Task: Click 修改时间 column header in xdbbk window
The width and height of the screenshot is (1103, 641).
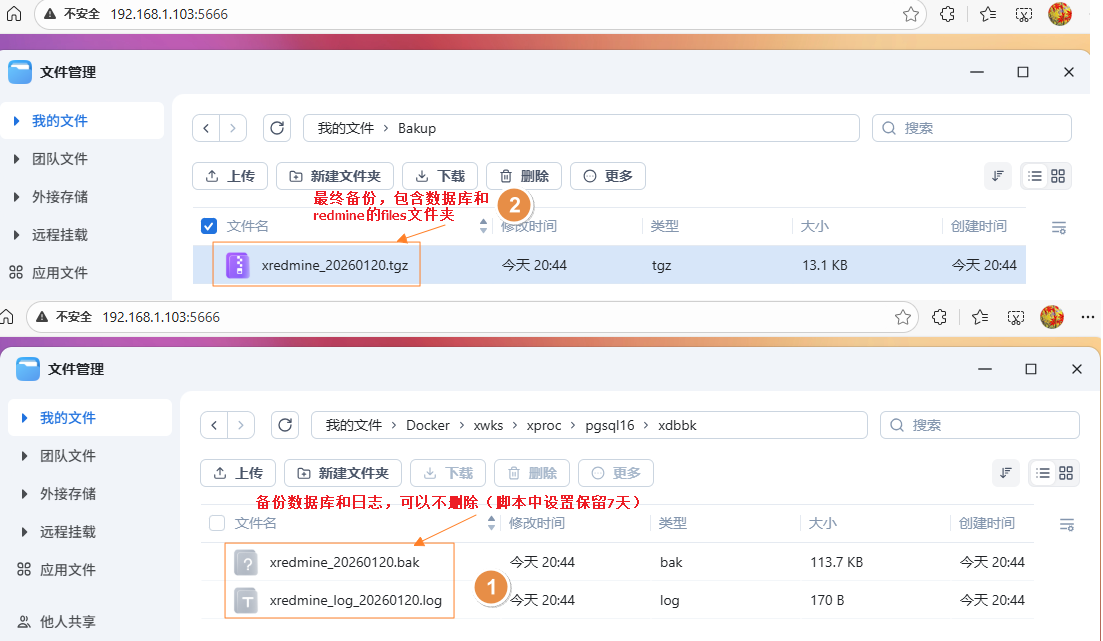Action: click(x=537, y=523)
